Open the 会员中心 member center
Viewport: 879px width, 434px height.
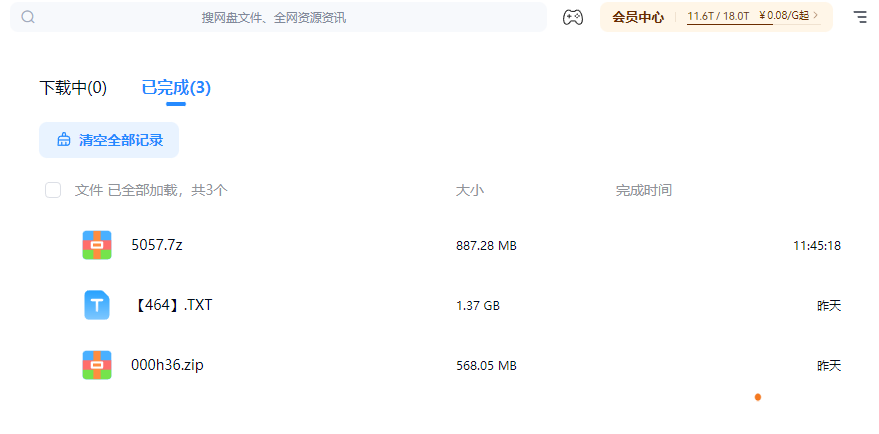[638, 17]
